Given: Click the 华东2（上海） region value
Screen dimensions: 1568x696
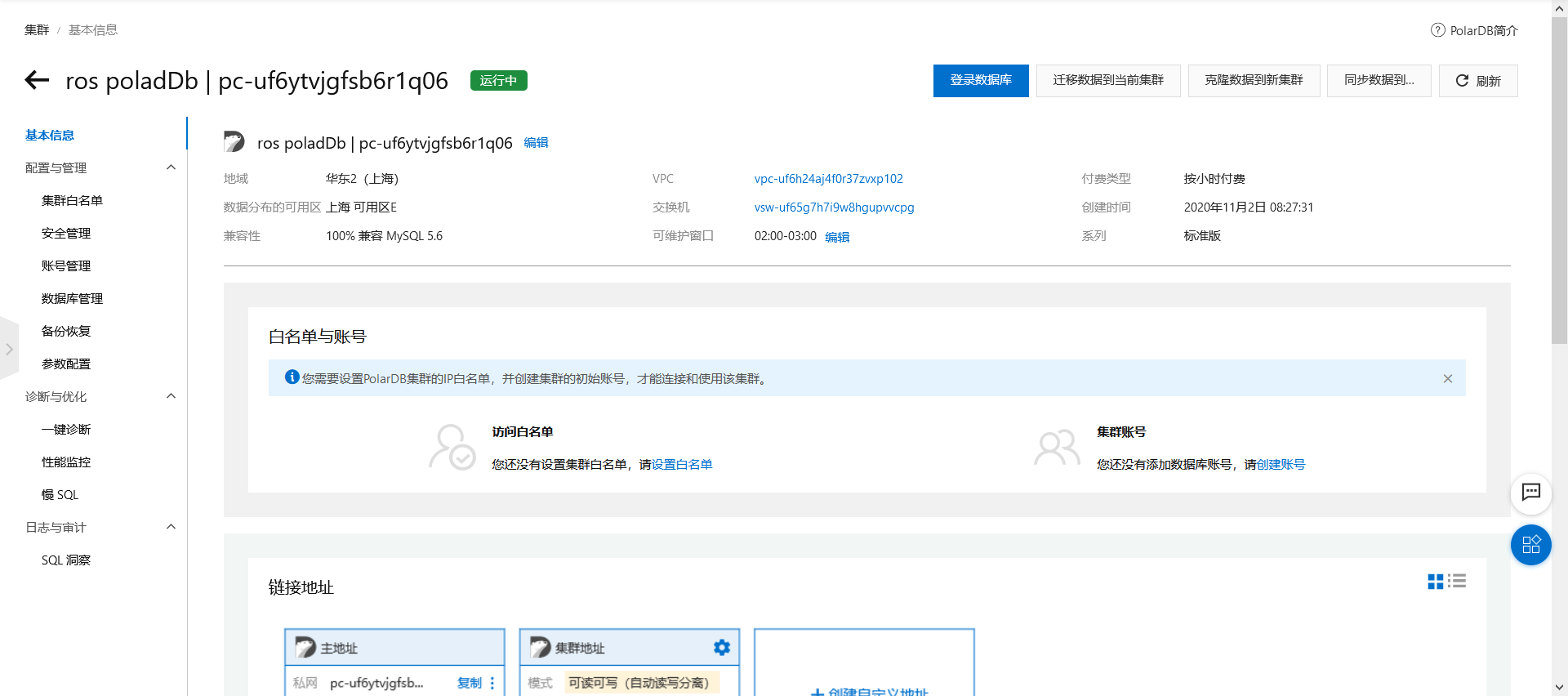Looking at the screenshot, I should tap(362, 178).
